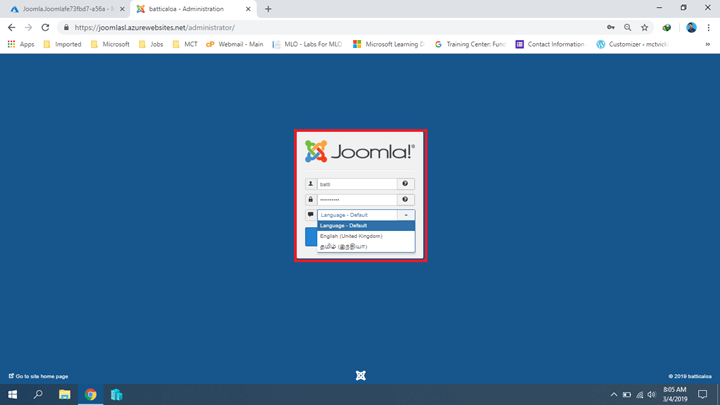The image size is (720, 405).
Task: Select Language - Default option
Action: coord(366,225)
